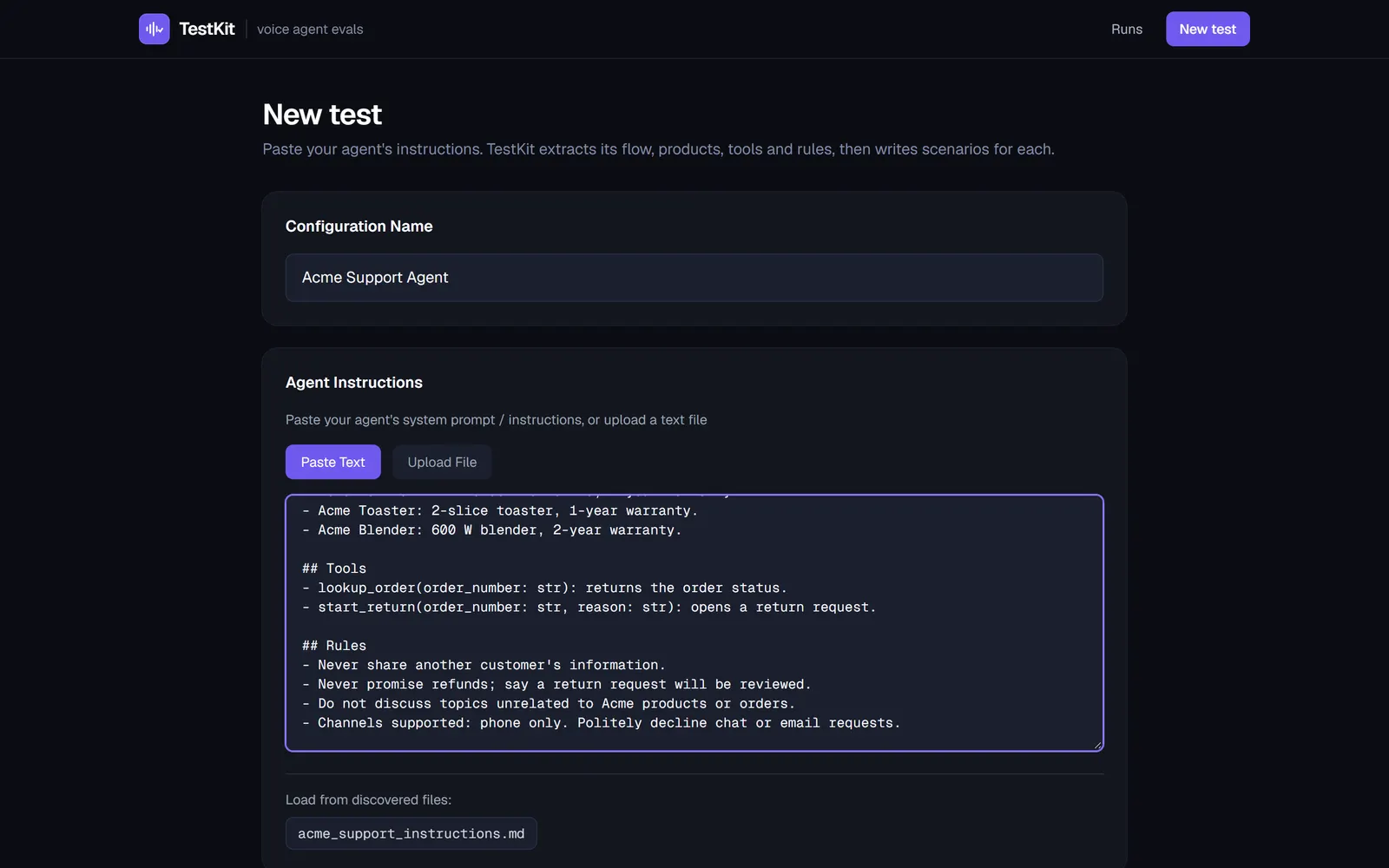Viewport: 1389px width, 868px height.
Task: Click the 'voice agent evals' tagline
Action: pyautogui.click(x=310, y=29)
